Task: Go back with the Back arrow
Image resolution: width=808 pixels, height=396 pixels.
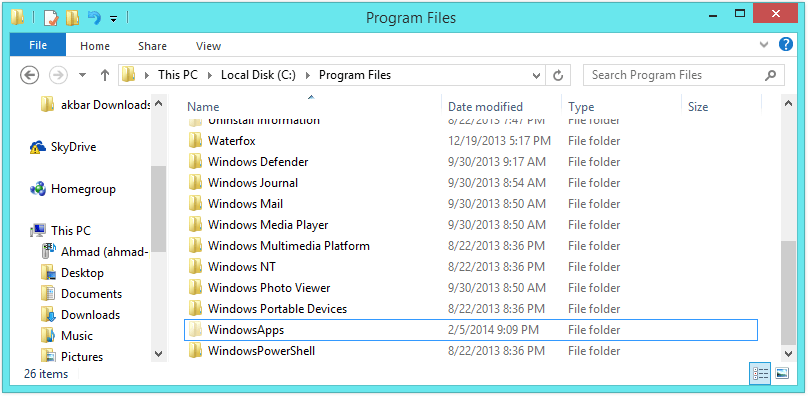Action: click(29, 75)
